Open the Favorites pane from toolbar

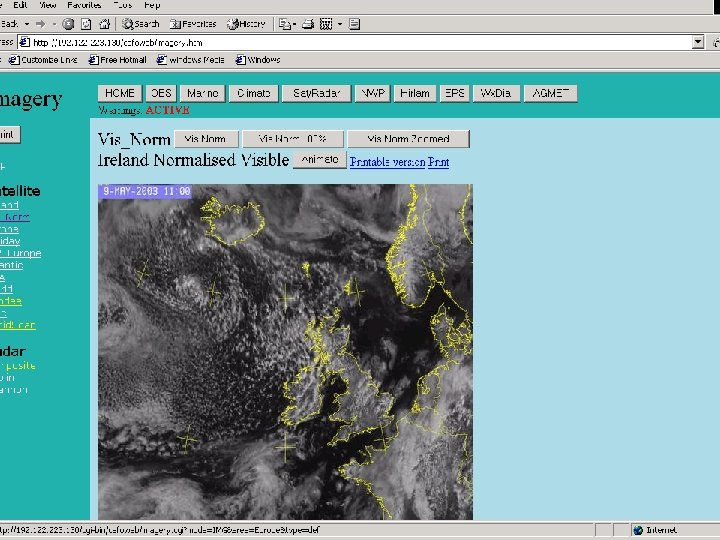tap(193, 24)
